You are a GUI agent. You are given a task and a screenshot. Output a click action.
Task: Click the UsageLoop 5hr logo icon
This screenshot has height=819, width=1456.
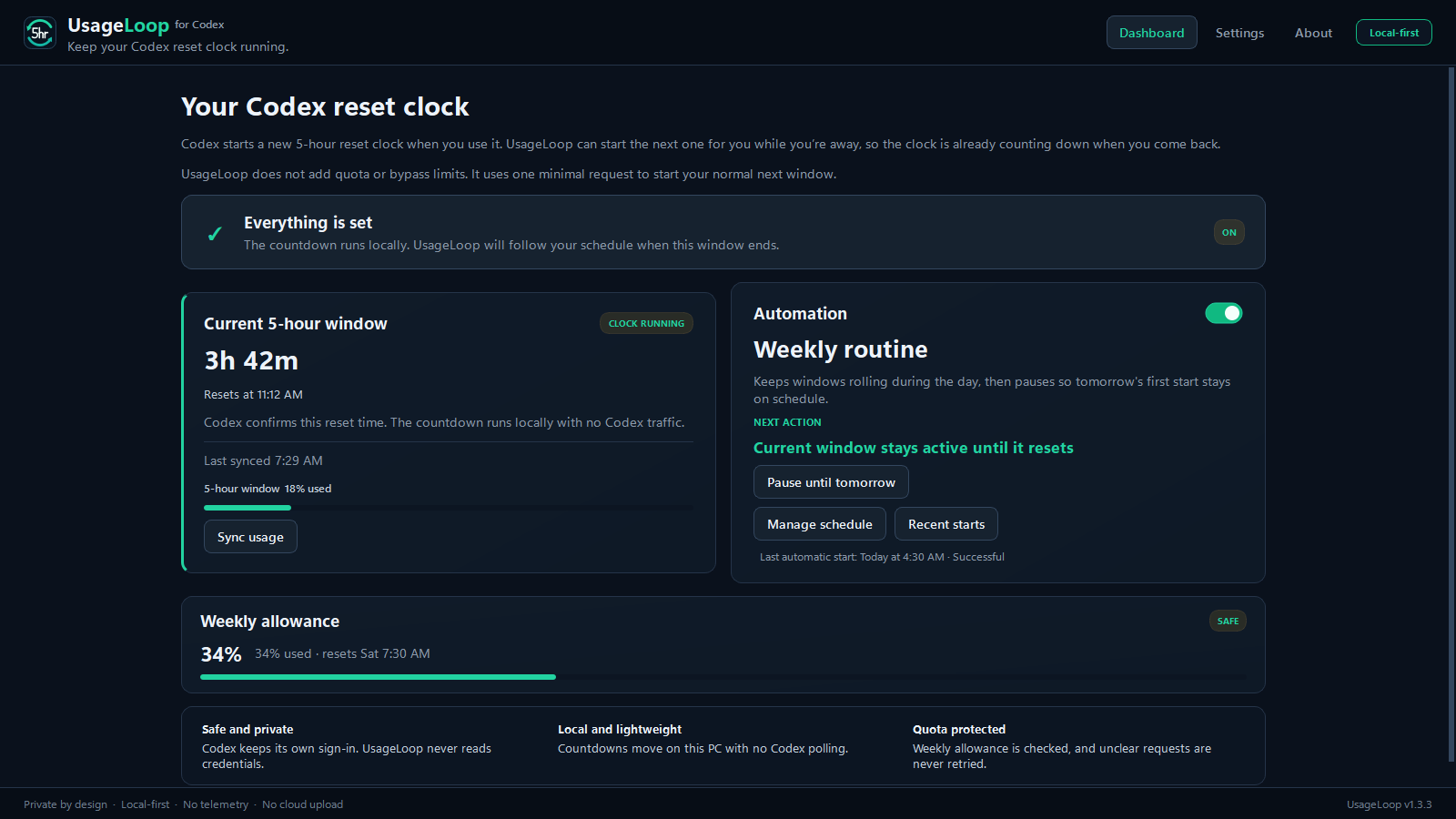[x=39, y=33]
